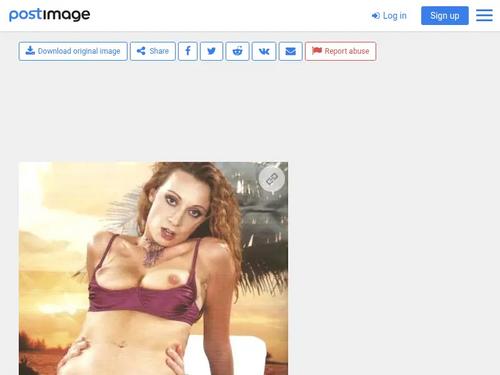Post the image to Reddit
The width and height of the screenshot is (500, 375).
[x=237, y=51]
